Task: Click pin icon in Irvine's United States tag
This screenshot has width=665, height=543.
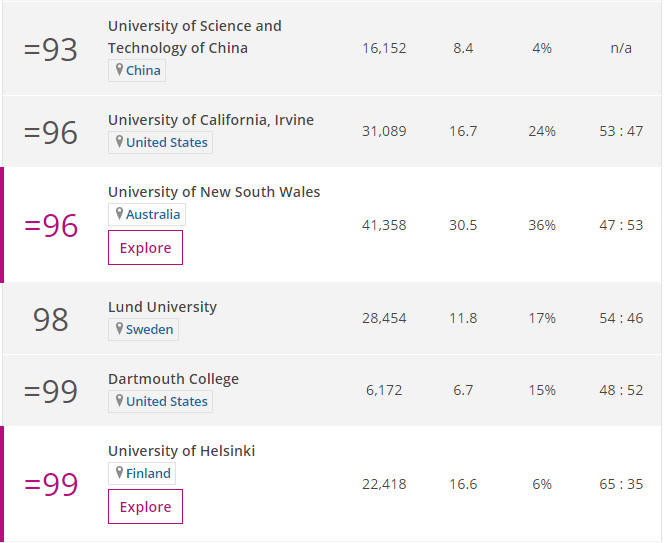Action: (x=119, y=142)
